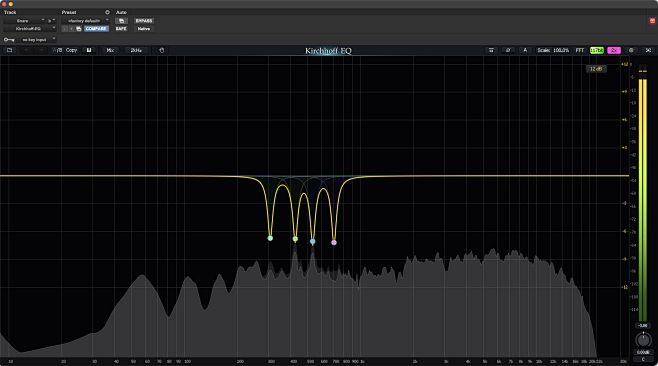The image size is (658, 366).
Task: Click the output gain dB value field
Action: pos(643,352)
